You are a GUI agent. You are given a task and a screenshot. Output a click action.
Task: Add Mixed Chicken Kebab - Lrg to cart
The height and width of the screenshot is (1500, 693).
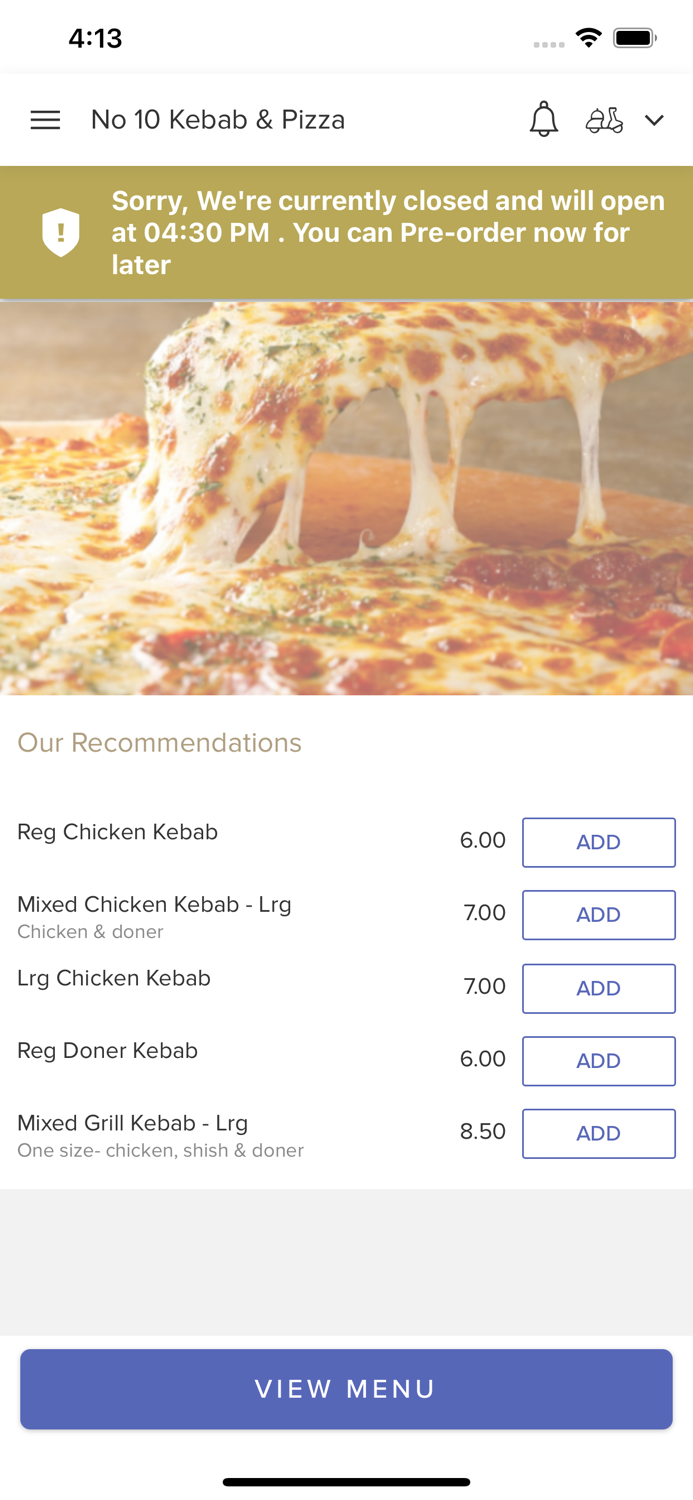[x=598, y=915]
